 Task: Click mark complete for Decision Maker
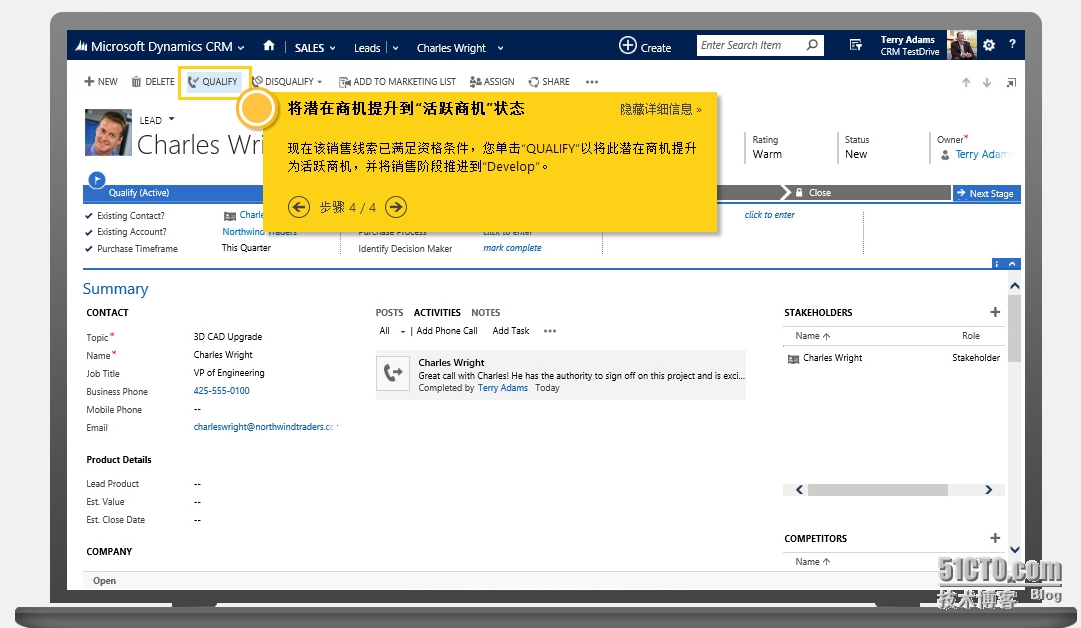[512, 248]
